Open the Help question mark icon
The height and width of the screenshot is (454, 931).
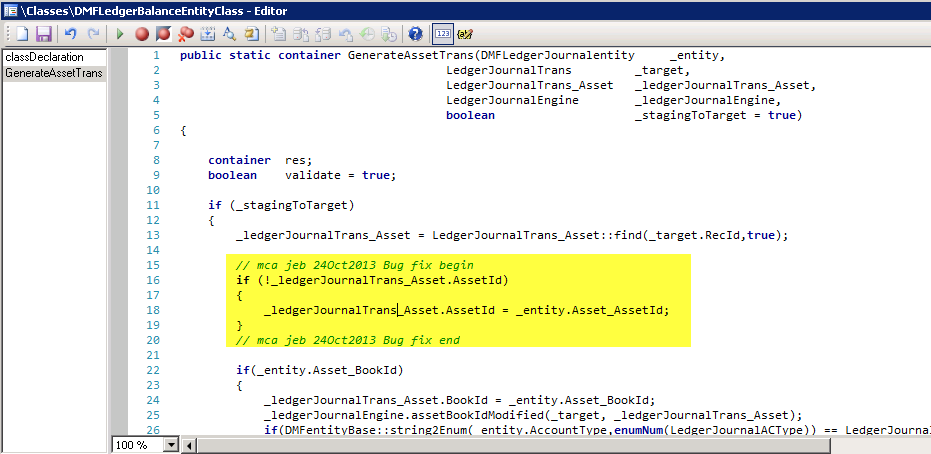[415, 34]
